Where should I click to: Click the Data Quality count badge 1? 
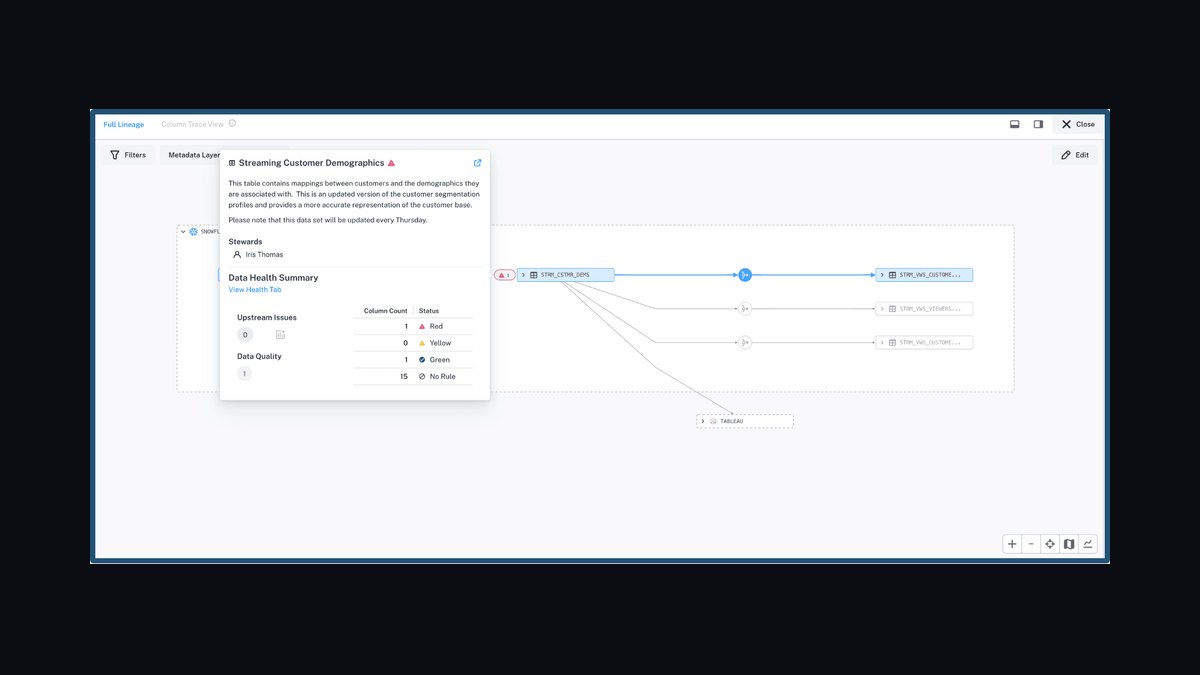pyautogui.click(x=244, y=374)
